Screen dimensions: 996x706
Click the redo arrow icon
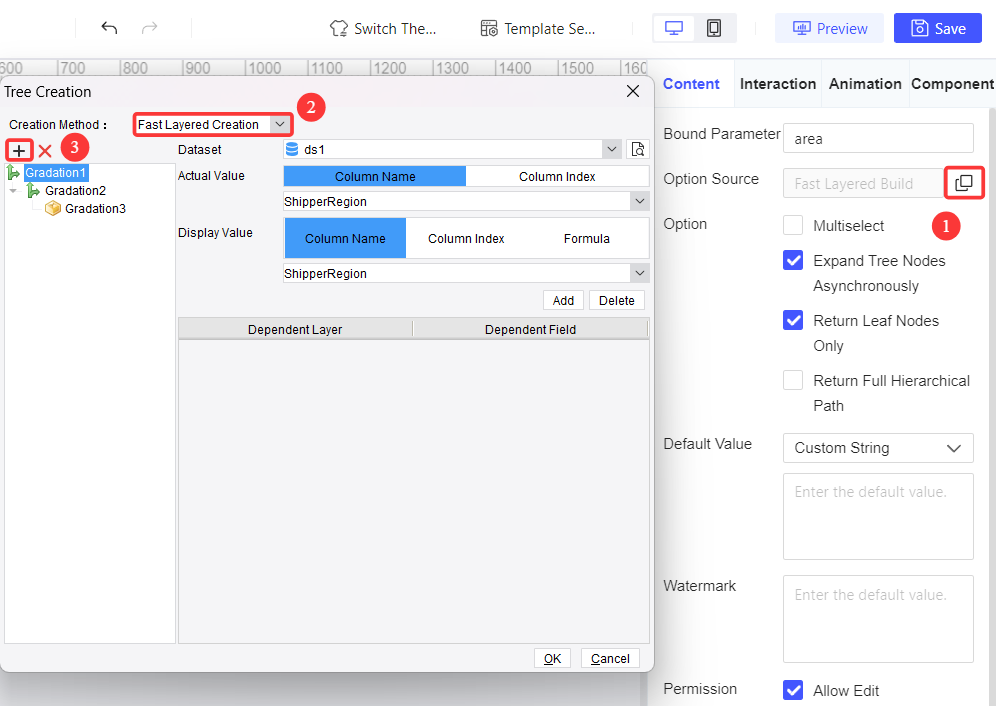(x=152, y=27)
